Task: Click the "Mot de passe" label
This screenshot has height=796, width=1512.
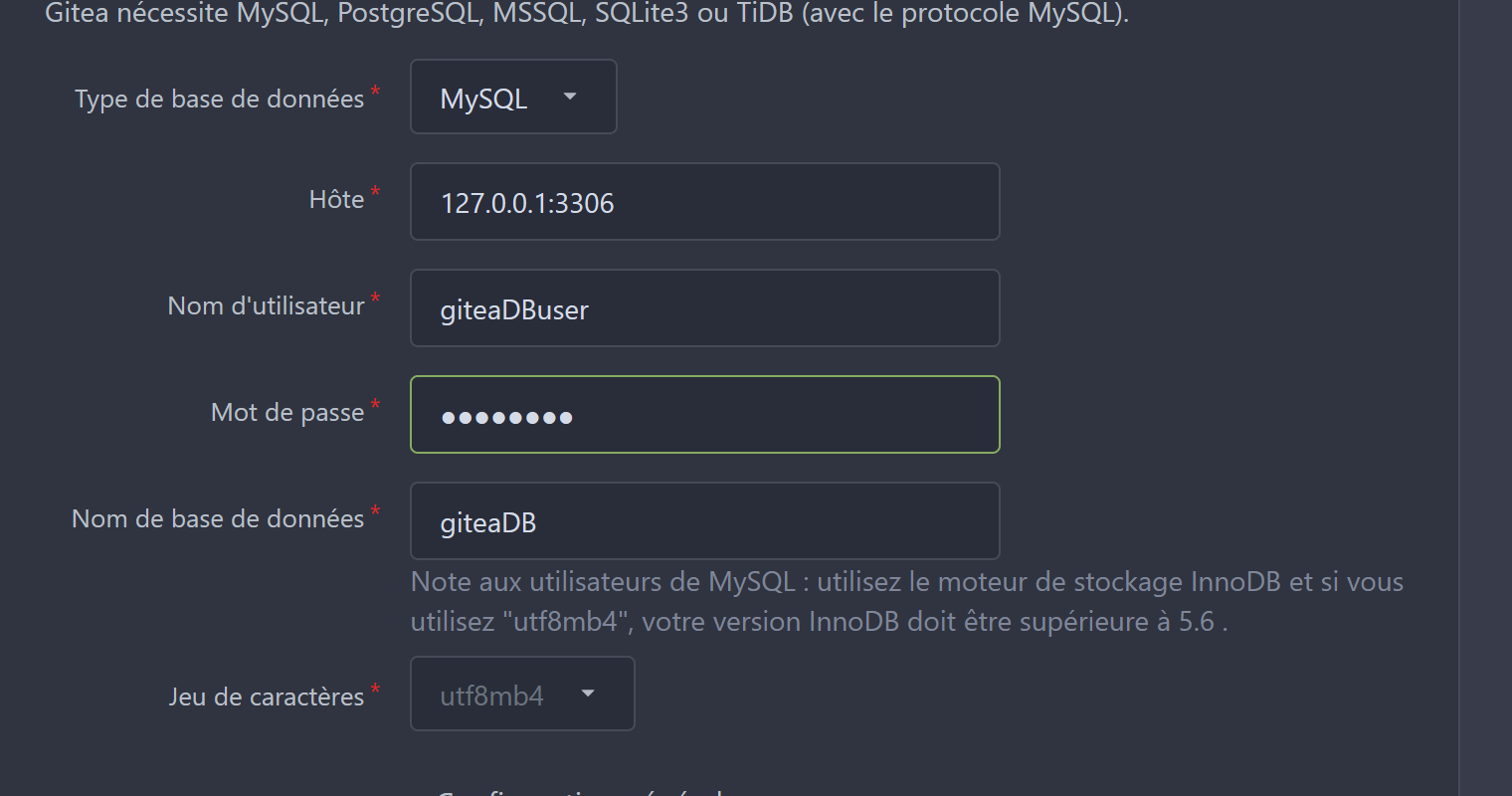Action: click(x=287, y=413)
